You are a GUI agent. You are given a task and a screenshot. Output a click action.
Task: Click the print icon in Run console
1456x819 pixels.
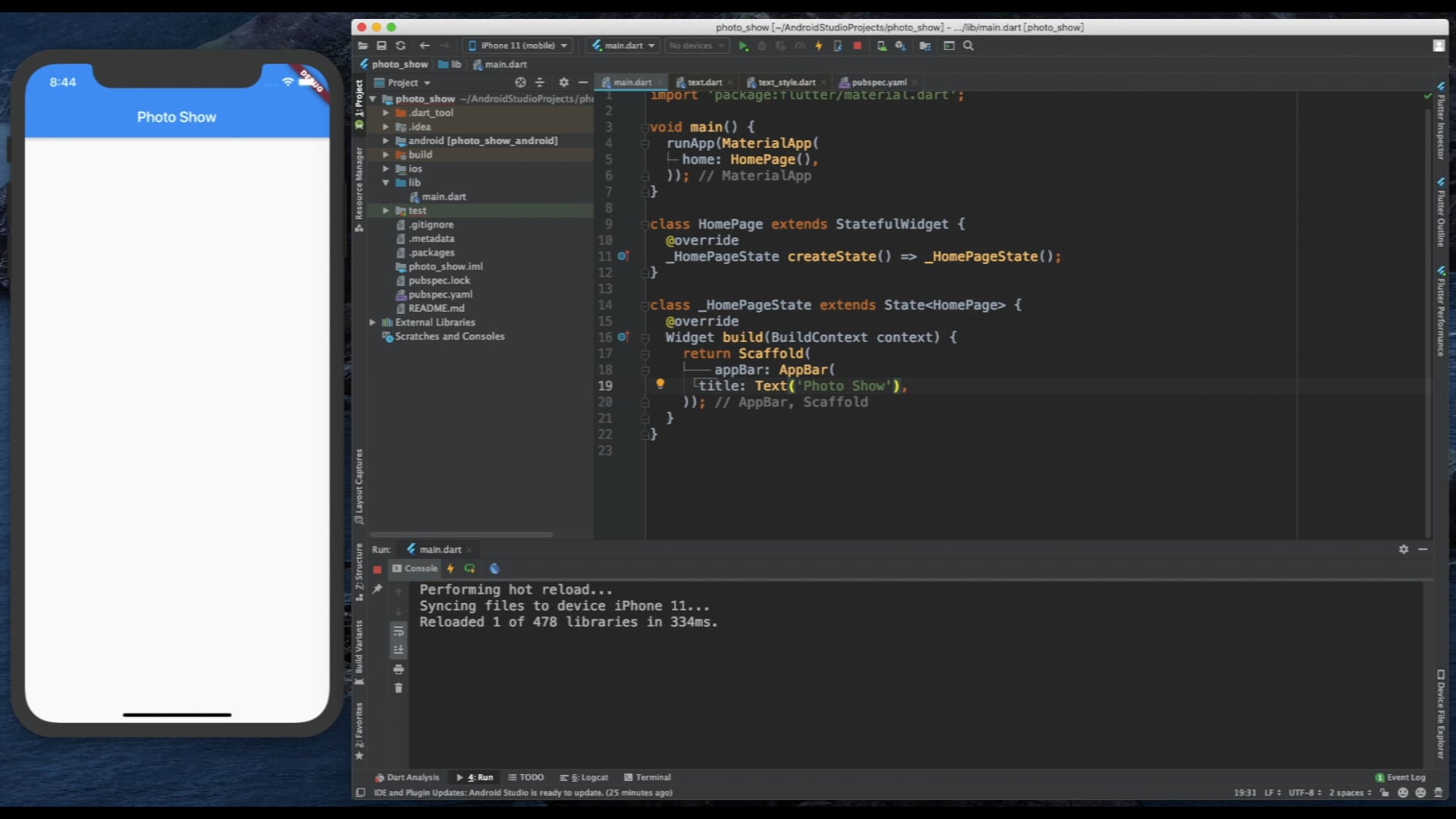pos(398,670)
